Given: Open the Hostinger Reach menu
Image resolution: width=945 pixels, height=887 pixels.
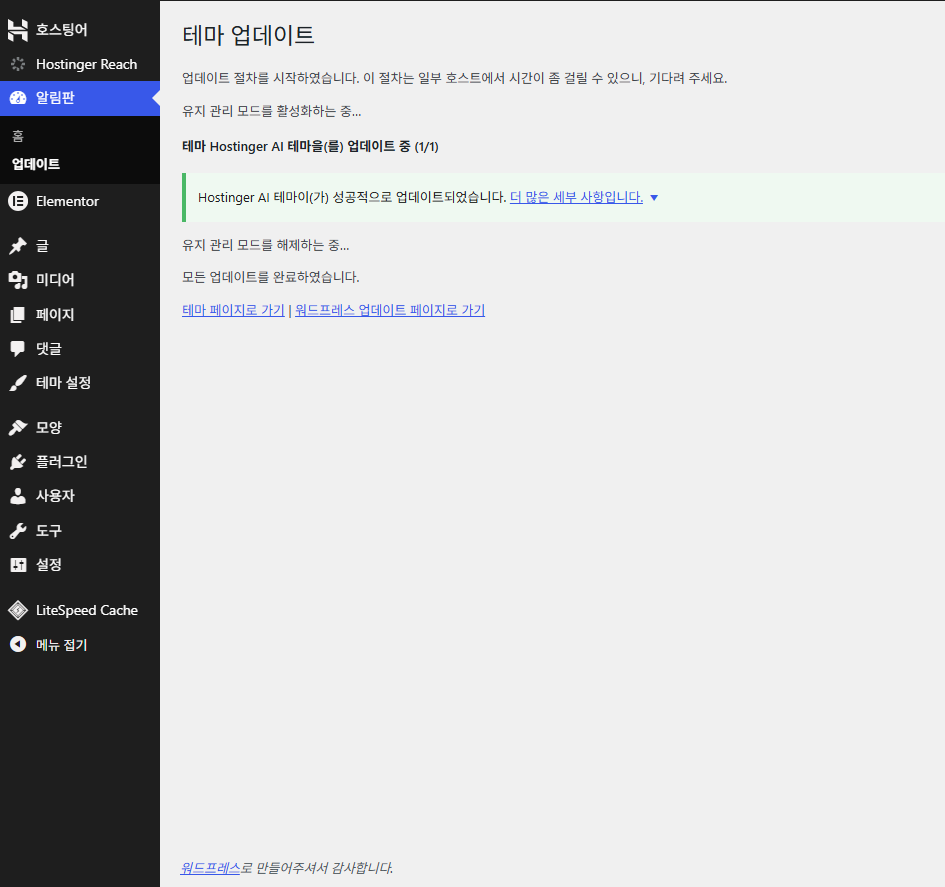Looking at the screenshot, I should pos(80,64).
